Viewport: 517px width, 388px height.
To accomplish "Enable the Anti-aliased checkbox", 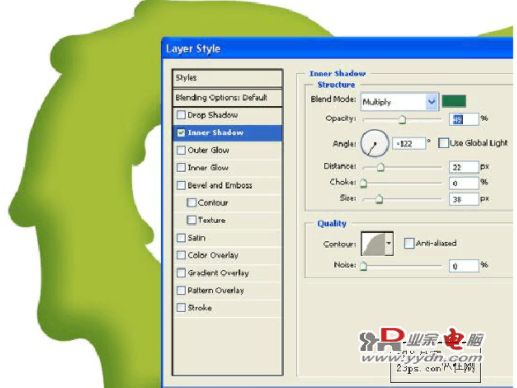I will (x=409, y=243).
